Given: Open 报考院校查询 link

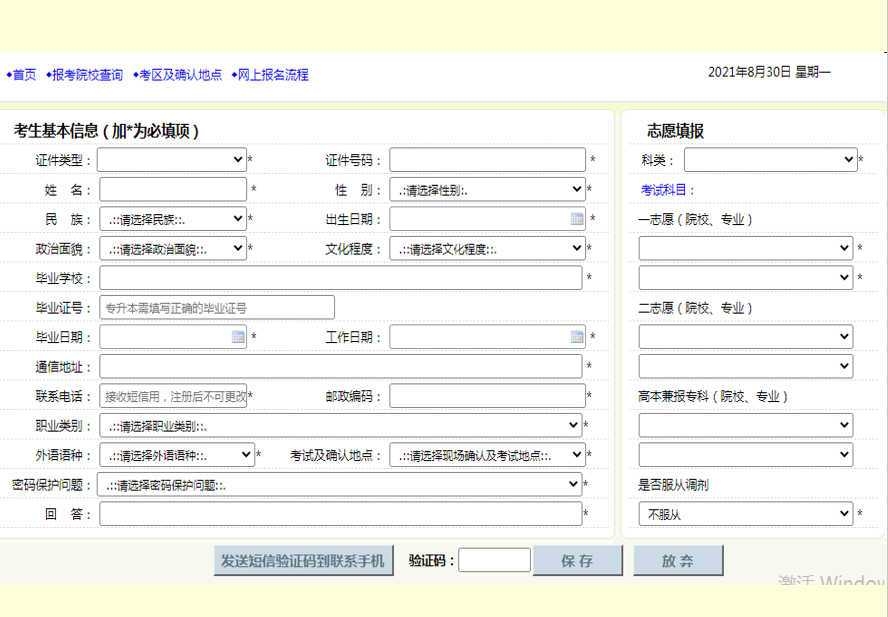Looking at the screenshot, I should click(87, 75).
